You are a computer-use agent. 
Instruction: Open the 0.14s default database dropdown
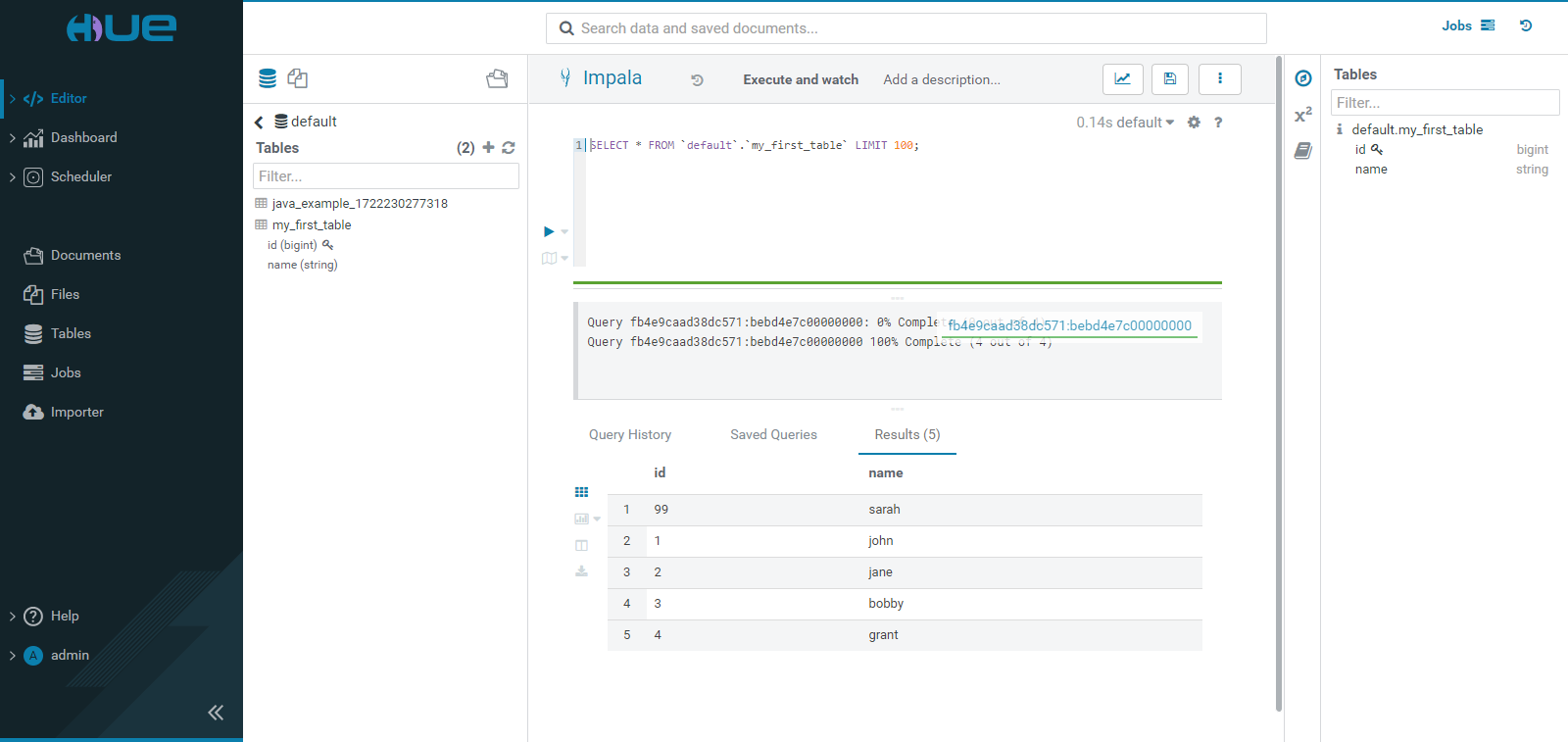[x=1125, y=123]
